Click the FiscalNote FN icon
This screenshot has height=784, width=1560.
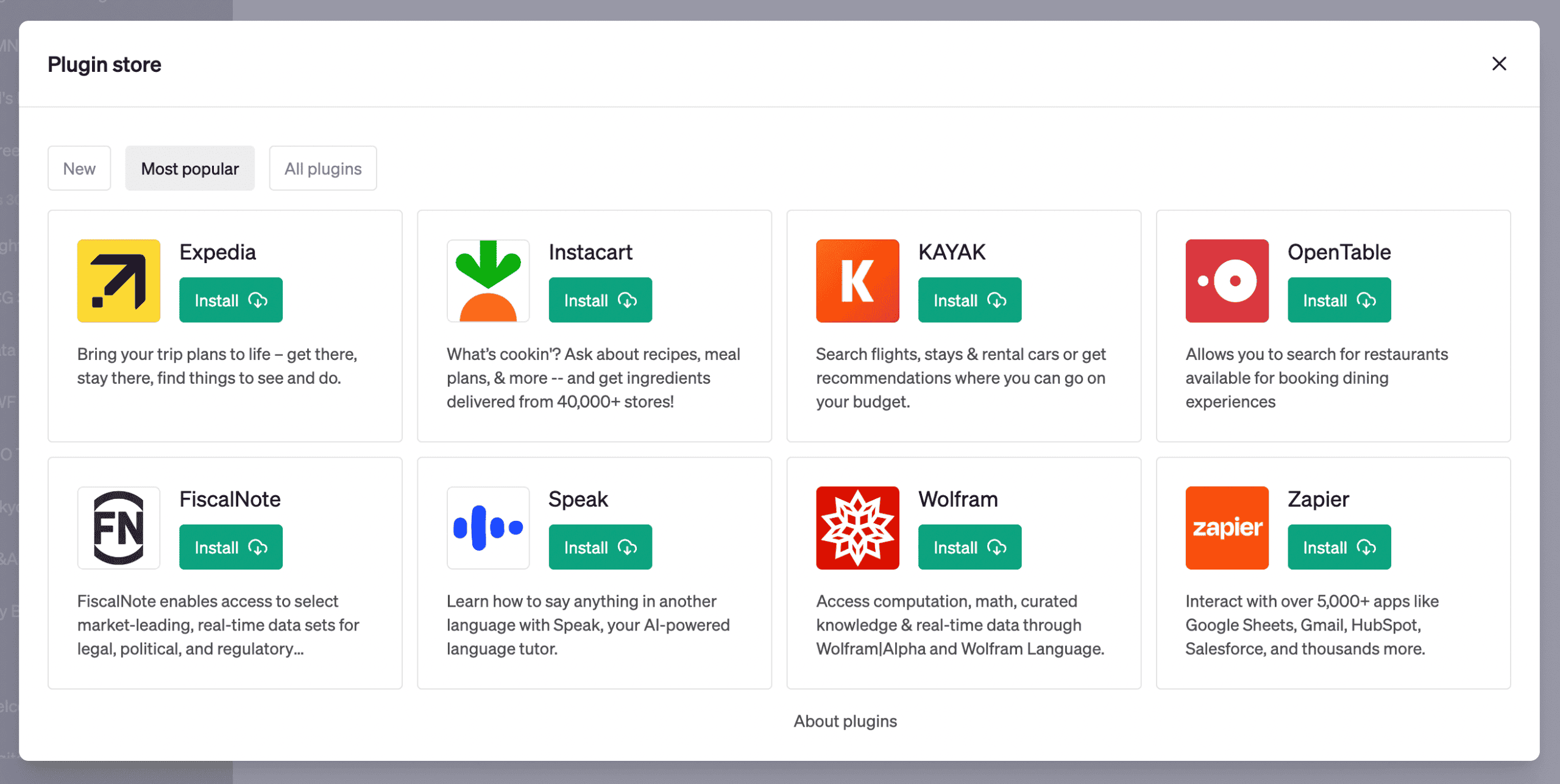[x=118, y=528]
